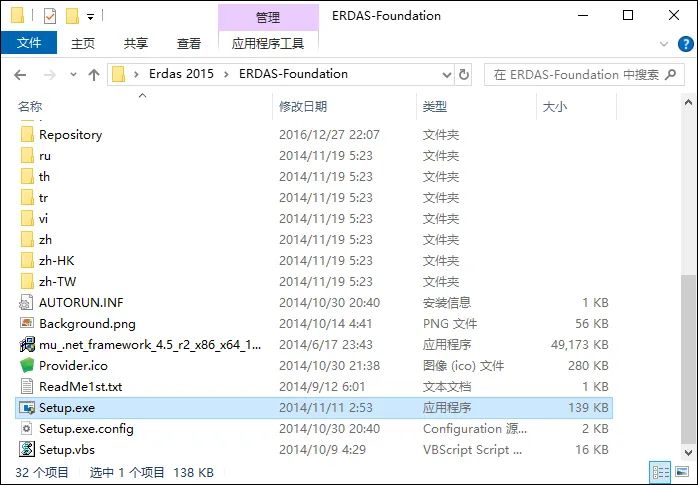Viewport: 698px width, 485px height.
Task: Open the 文件 ribbon tab
Action: 29,43
